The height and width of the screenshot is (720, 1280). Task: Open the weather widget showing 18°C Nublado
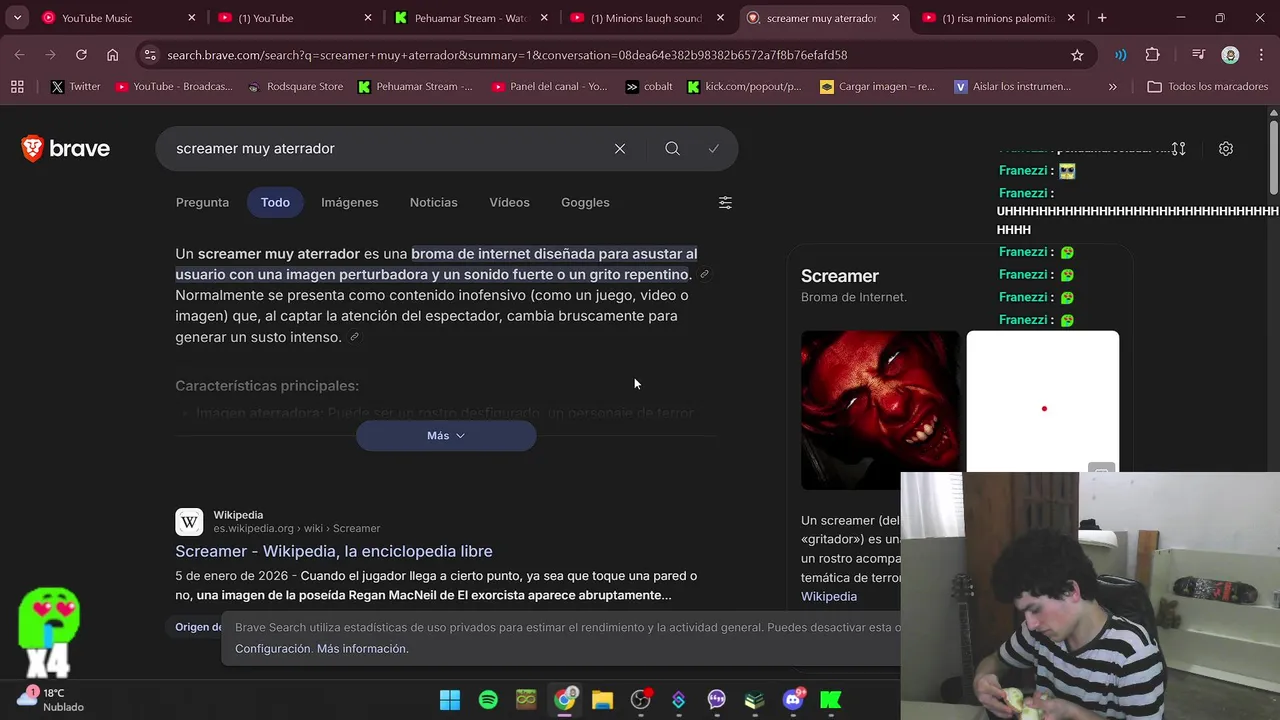52,699
